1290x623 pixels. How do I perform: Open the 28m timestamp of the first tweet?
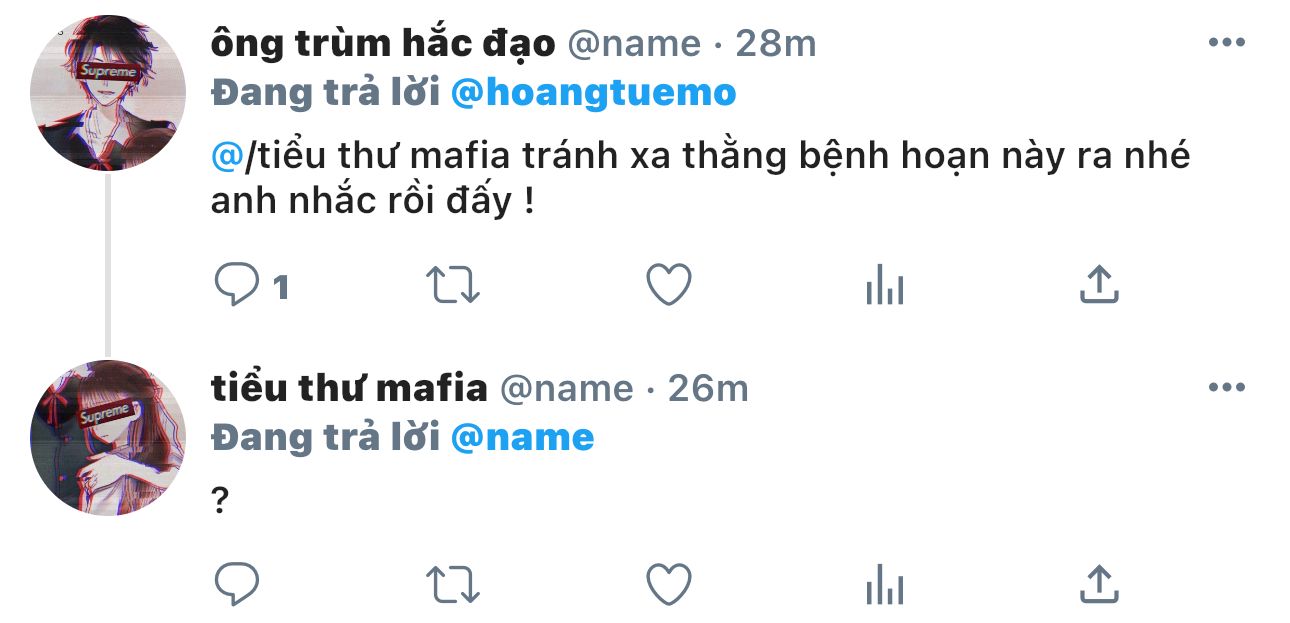[x=776, y=43]
